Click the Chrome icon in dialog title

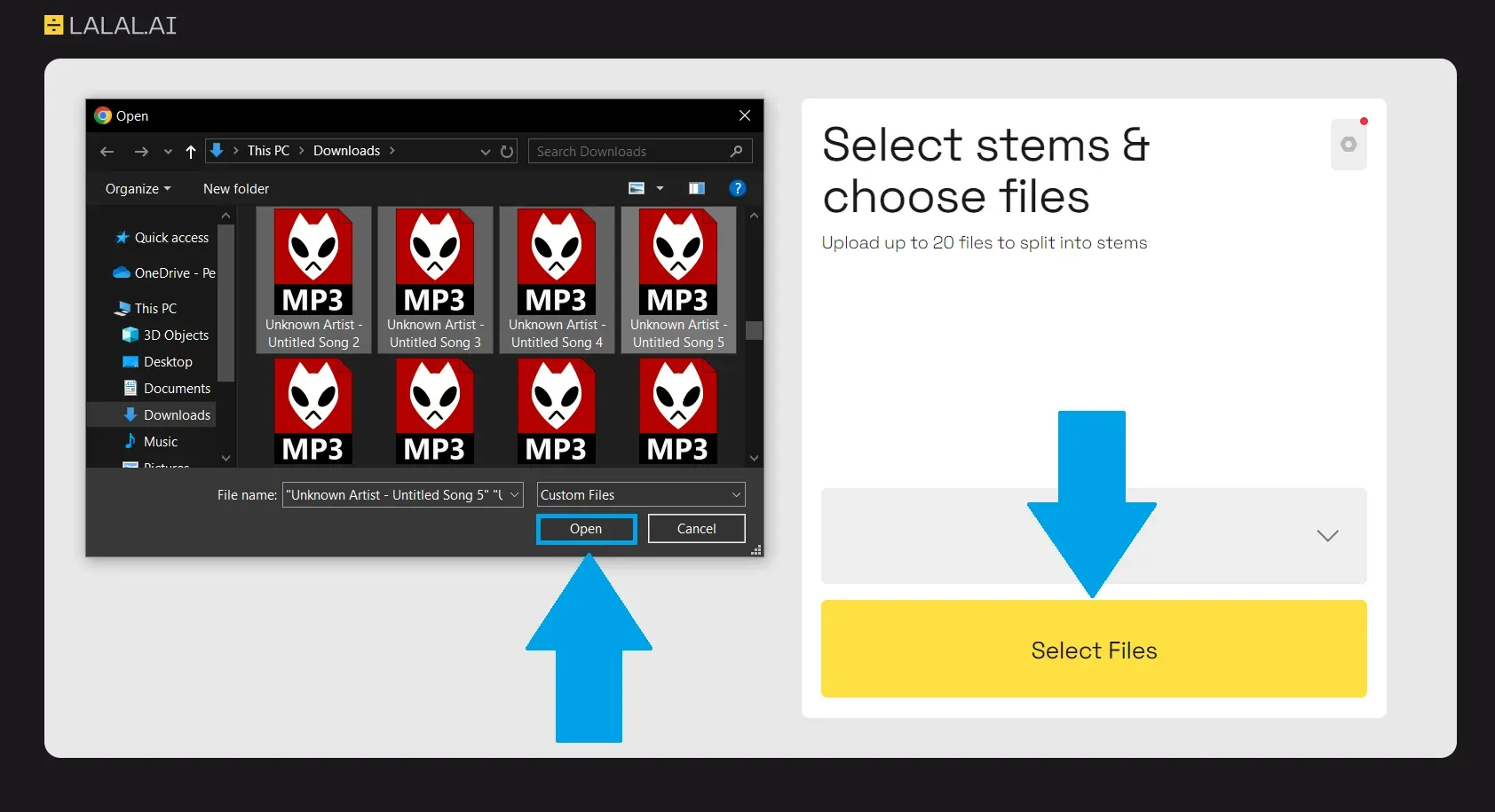click(x=103, y=115)
